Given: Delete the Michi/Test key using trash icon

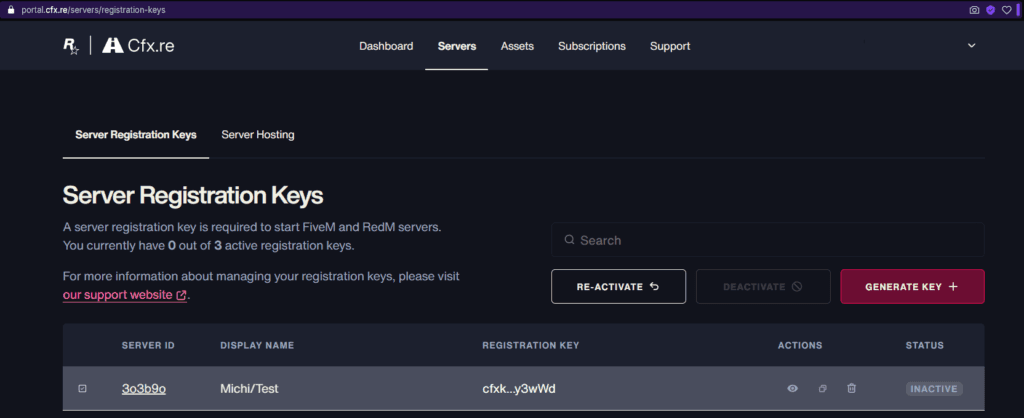Looking at the screenshot, I should [851, 389].
